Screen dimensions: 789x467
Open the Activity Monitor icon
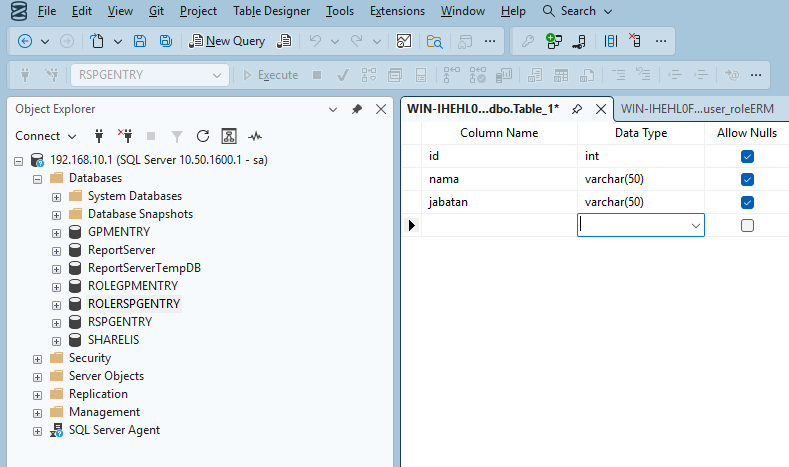pyautogui.click(x=404, y=41)
